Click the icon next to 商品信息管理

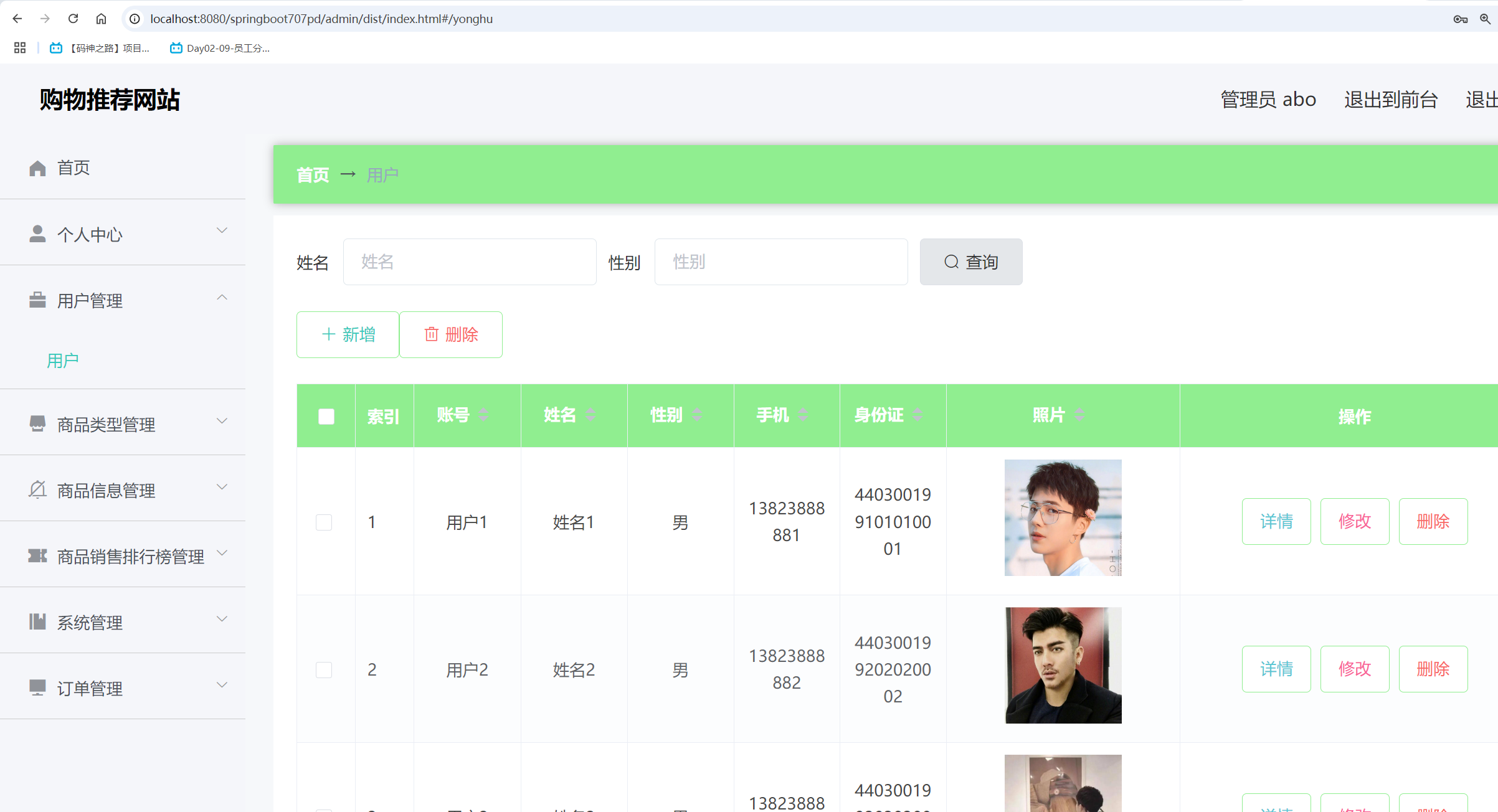(x=37, y=490)
